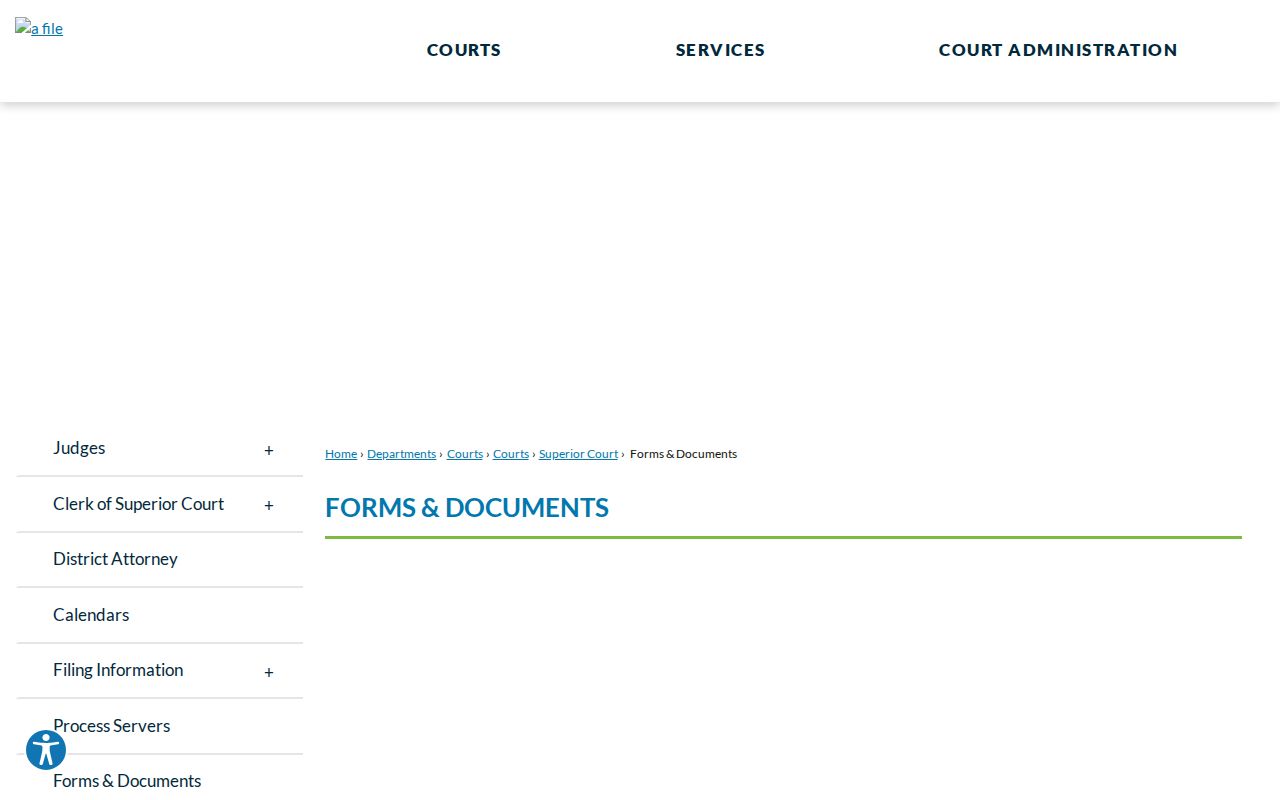The width and height of the screenshot is (1280, 800).
Task: Follow the Departments breadcrumb link
Action: tap(401, 454)
